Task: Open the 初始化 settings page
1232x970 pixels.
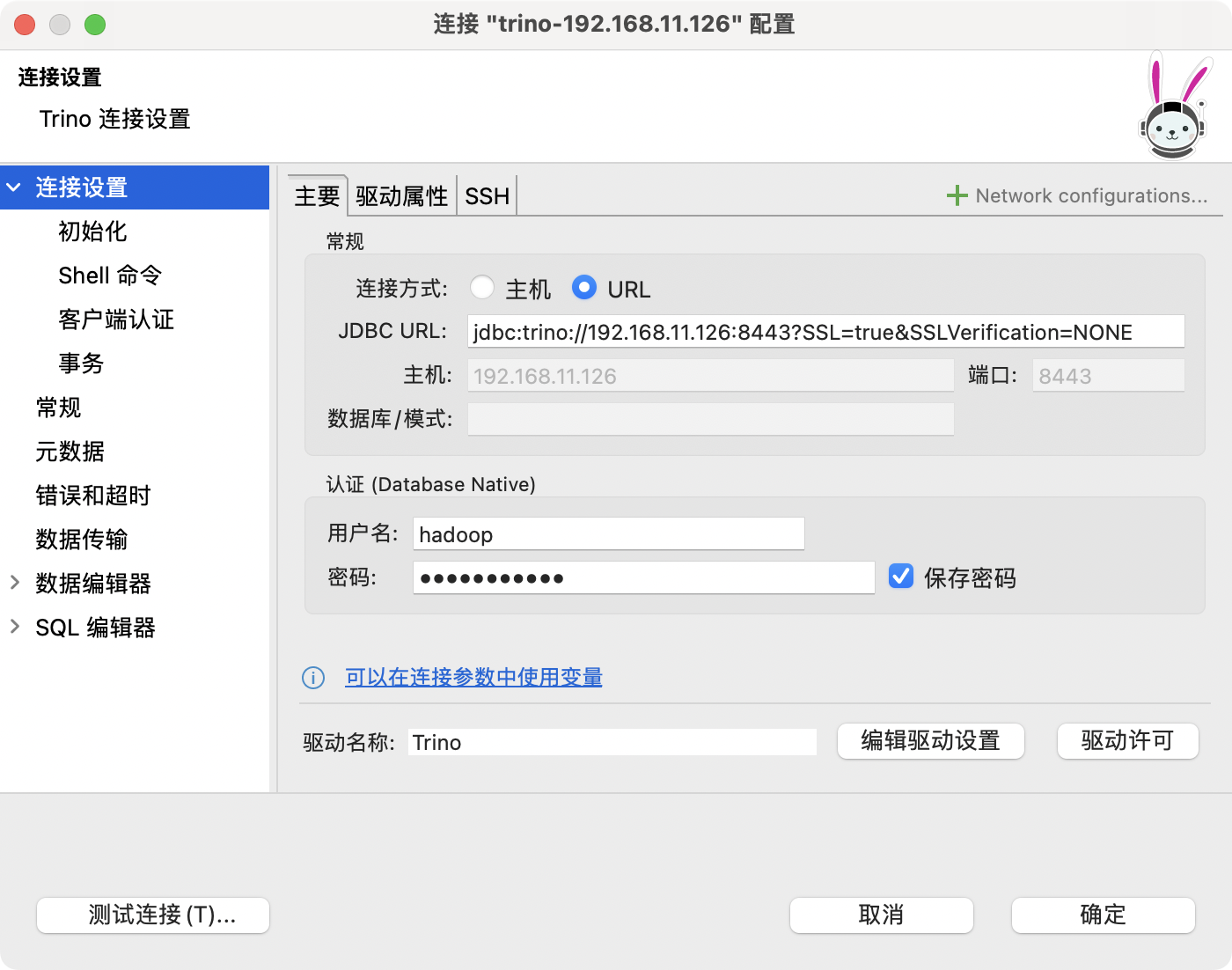Action: pyautogui.click(x=92, y=231)
